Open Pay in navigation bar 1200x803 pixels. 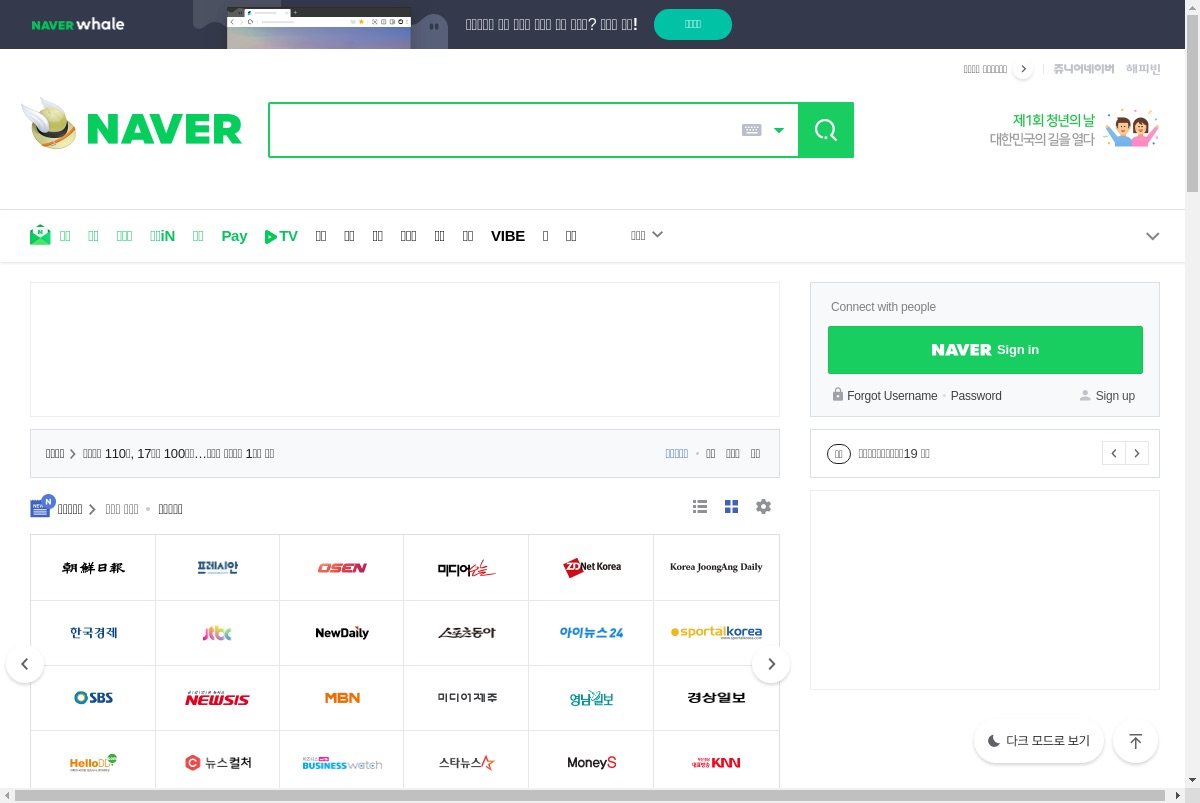tap(234, 236)
